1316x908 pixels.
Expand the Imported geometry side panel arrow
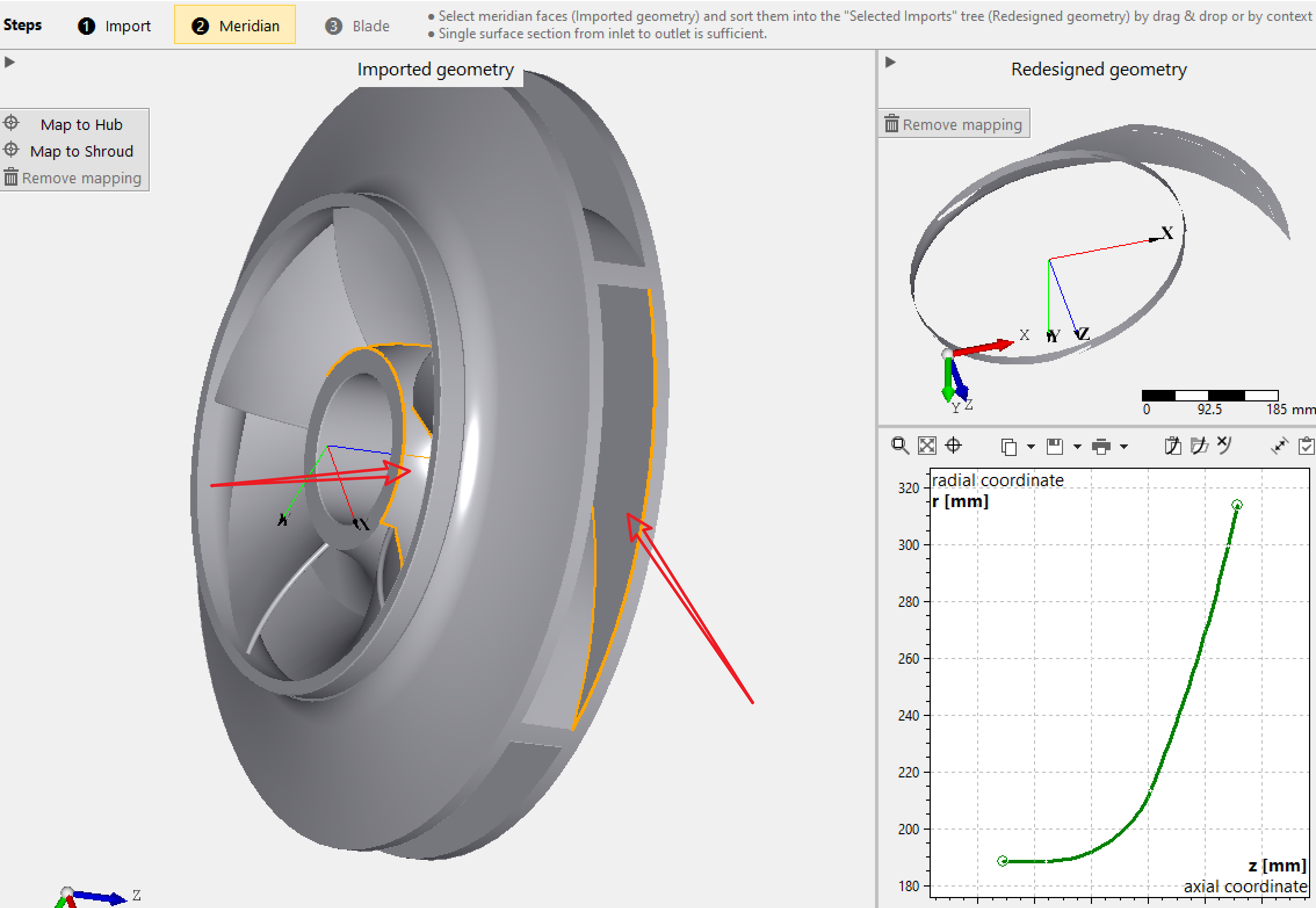coord(10,62)
